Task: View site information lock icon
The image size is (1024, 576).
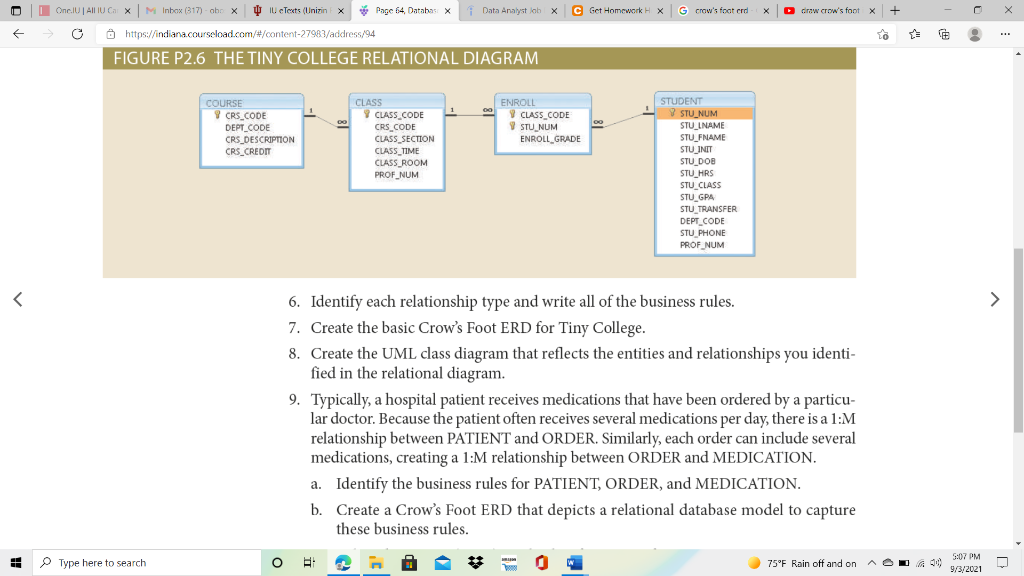Action: (110, 34)
